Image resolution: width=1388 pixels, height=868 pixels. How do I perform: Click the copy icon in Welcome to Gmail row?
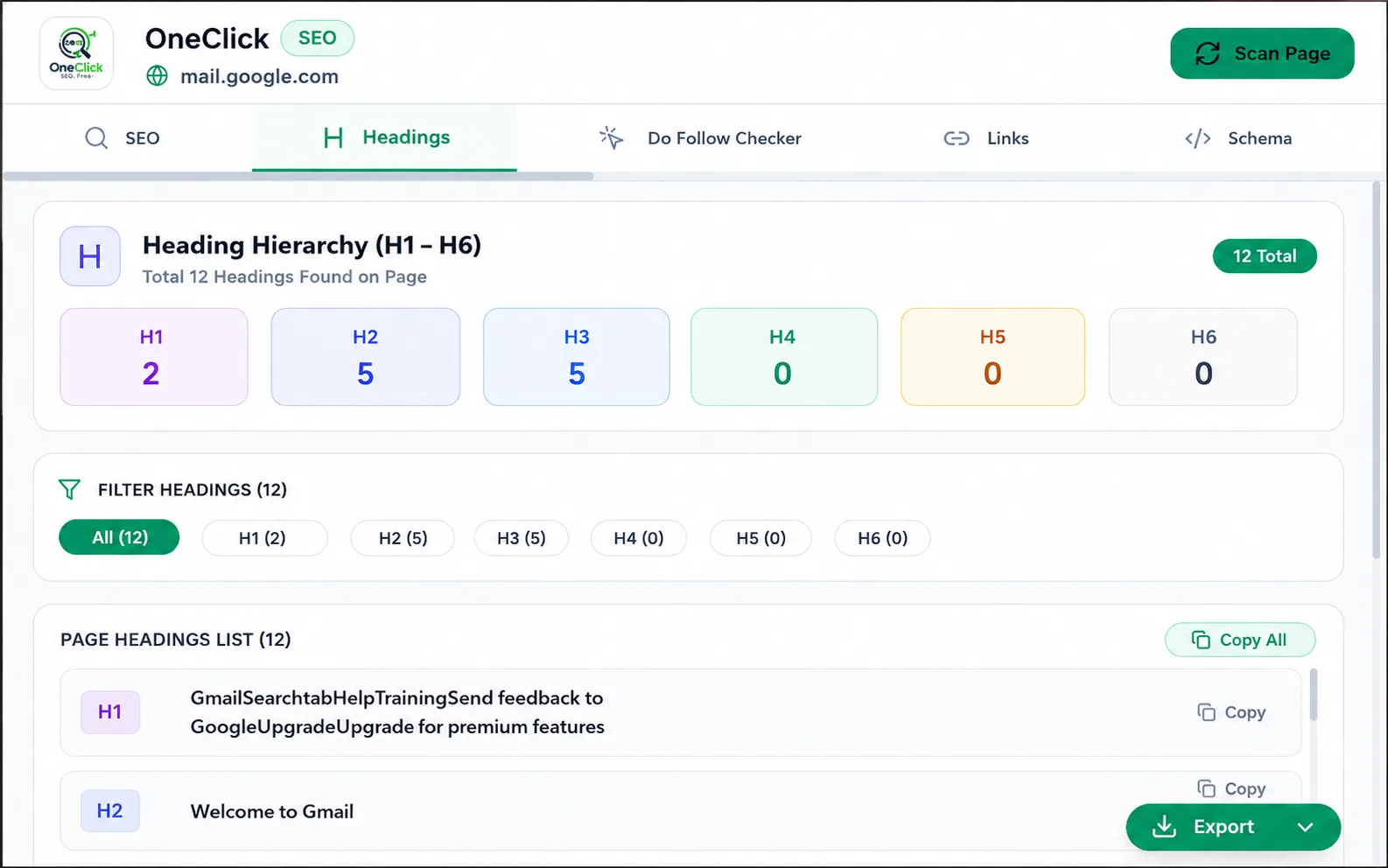pos(1207,788)
